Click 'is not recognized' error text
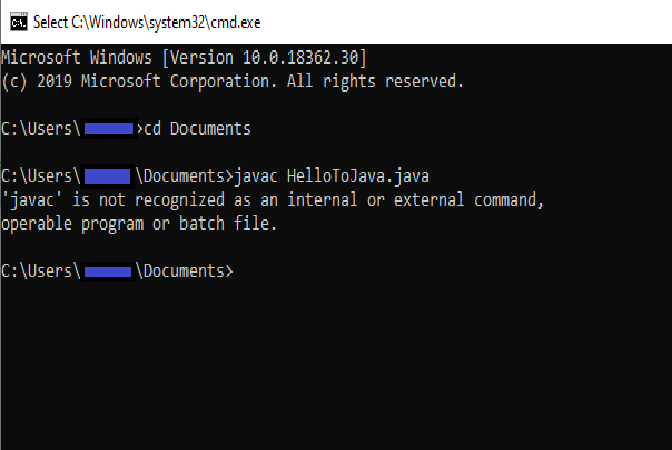Viewport: 672px width, 450px height. tap(148, 200)
